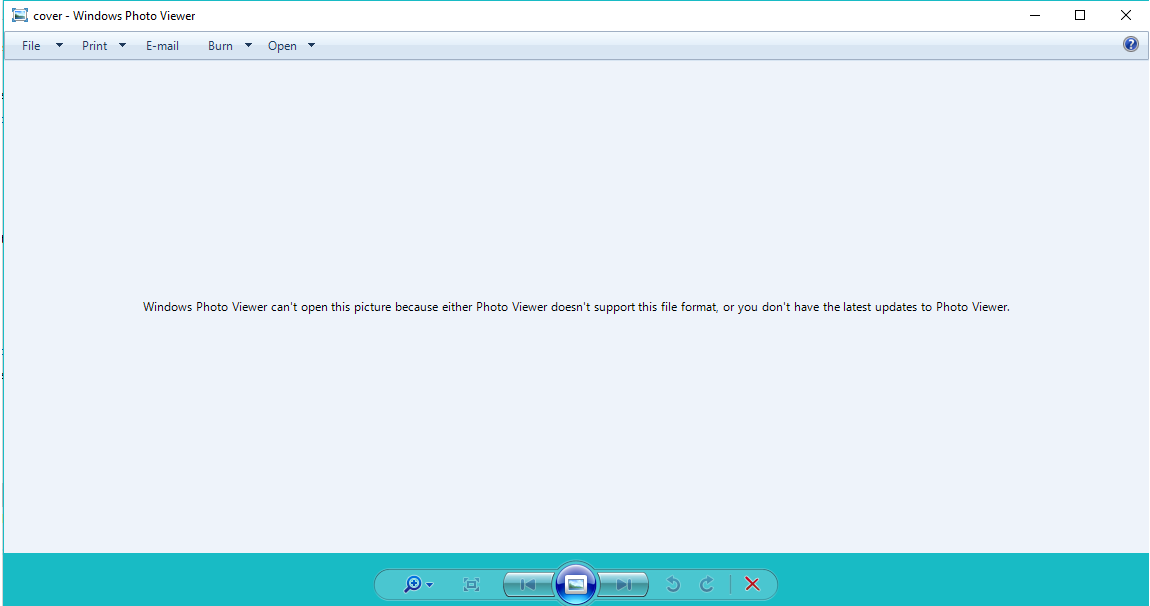Select the Open menu item
This screenshot has width=1150, height=606.
[x=283, y=45]
